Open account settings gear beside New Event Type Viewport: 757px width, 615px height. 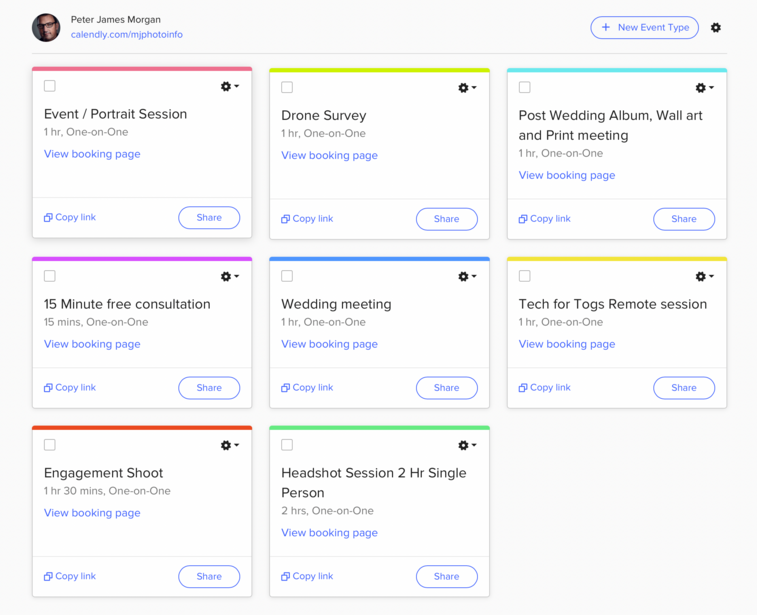(715, 28)
